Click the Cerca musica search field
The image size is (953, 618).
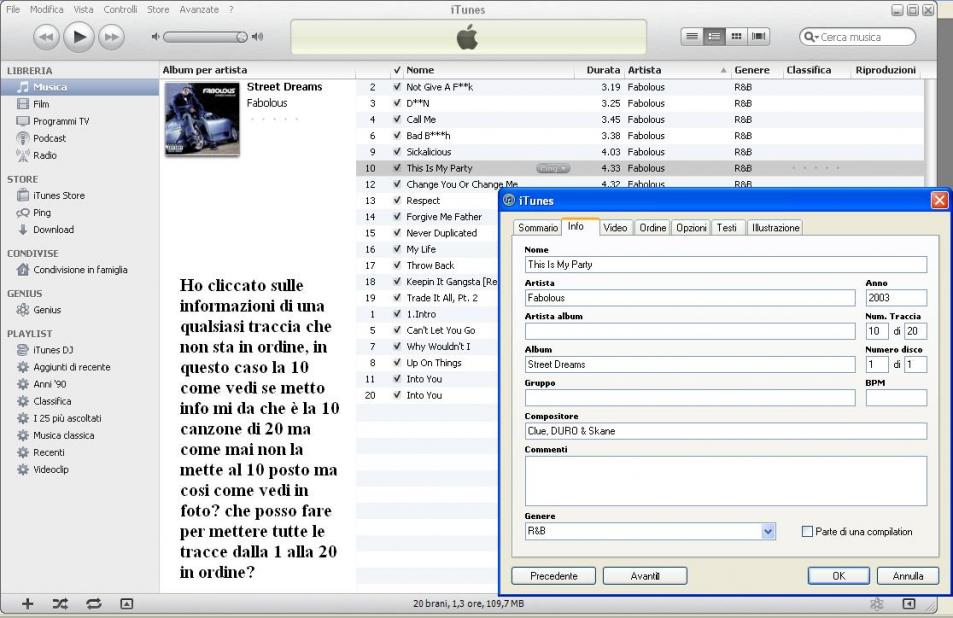[x=858, y=37]
